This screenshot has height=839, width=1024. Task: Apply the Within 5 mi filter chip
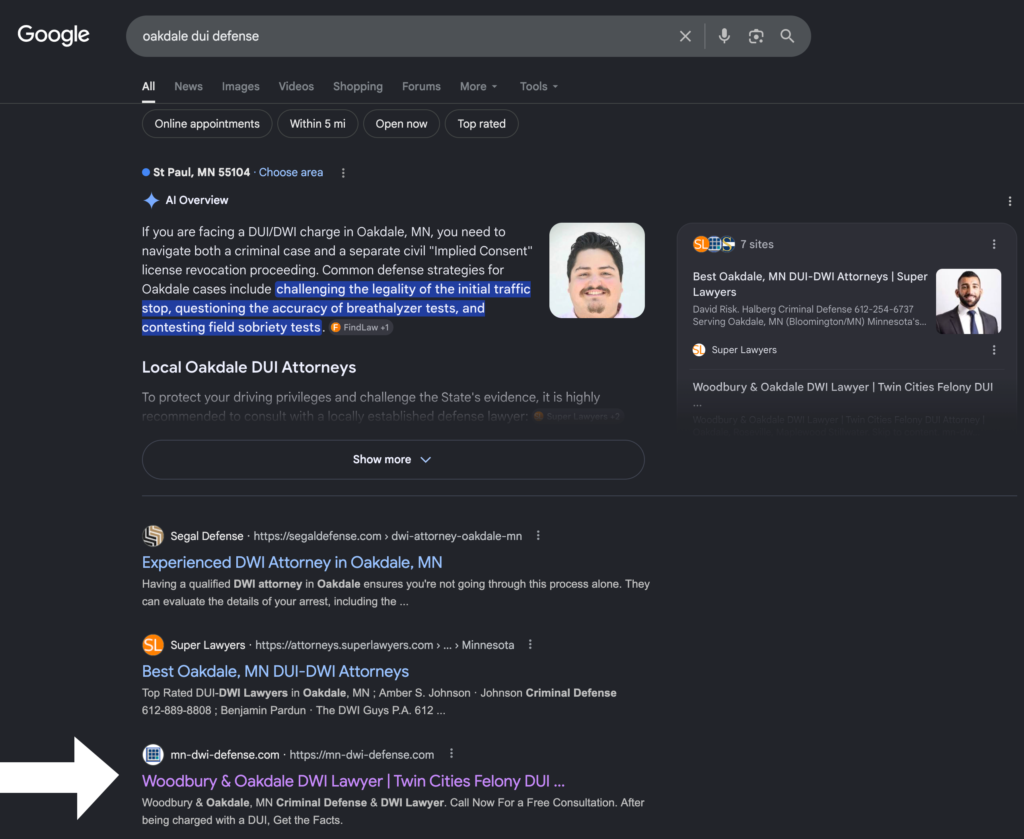pos(317,124)
